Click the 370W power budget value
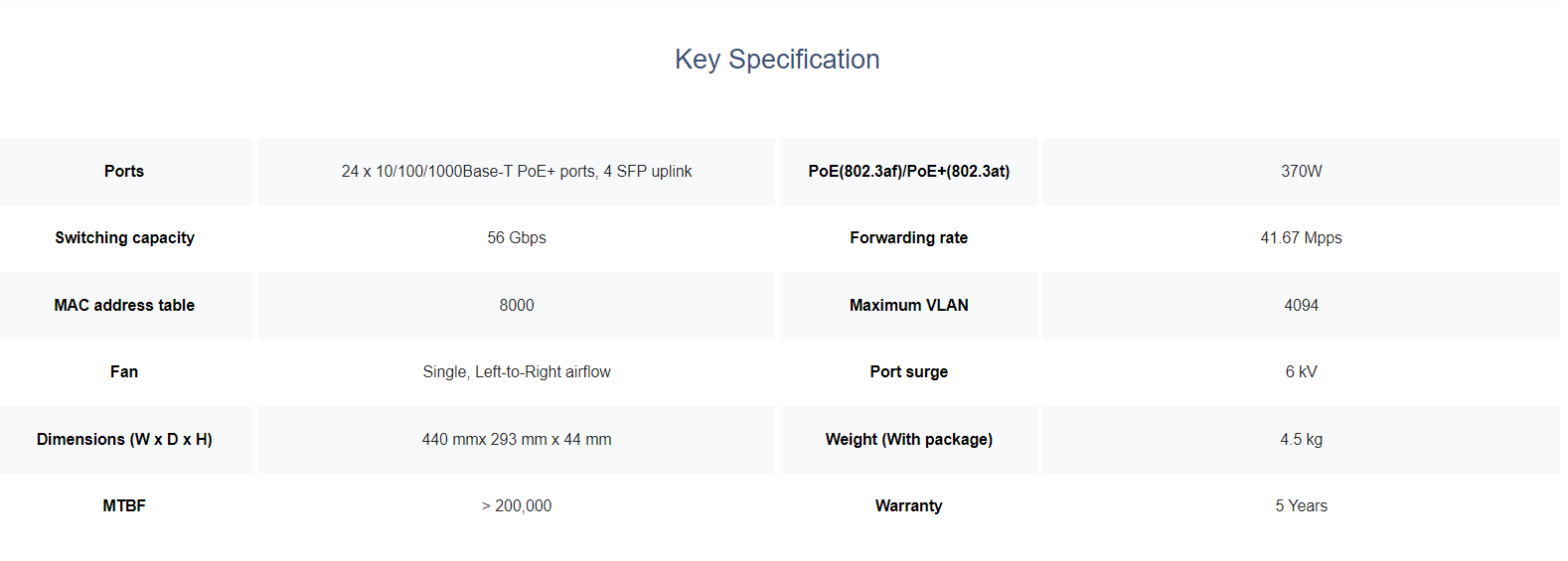The image size is (1568, 561). pyautogui.click(x=1302, y=172)
